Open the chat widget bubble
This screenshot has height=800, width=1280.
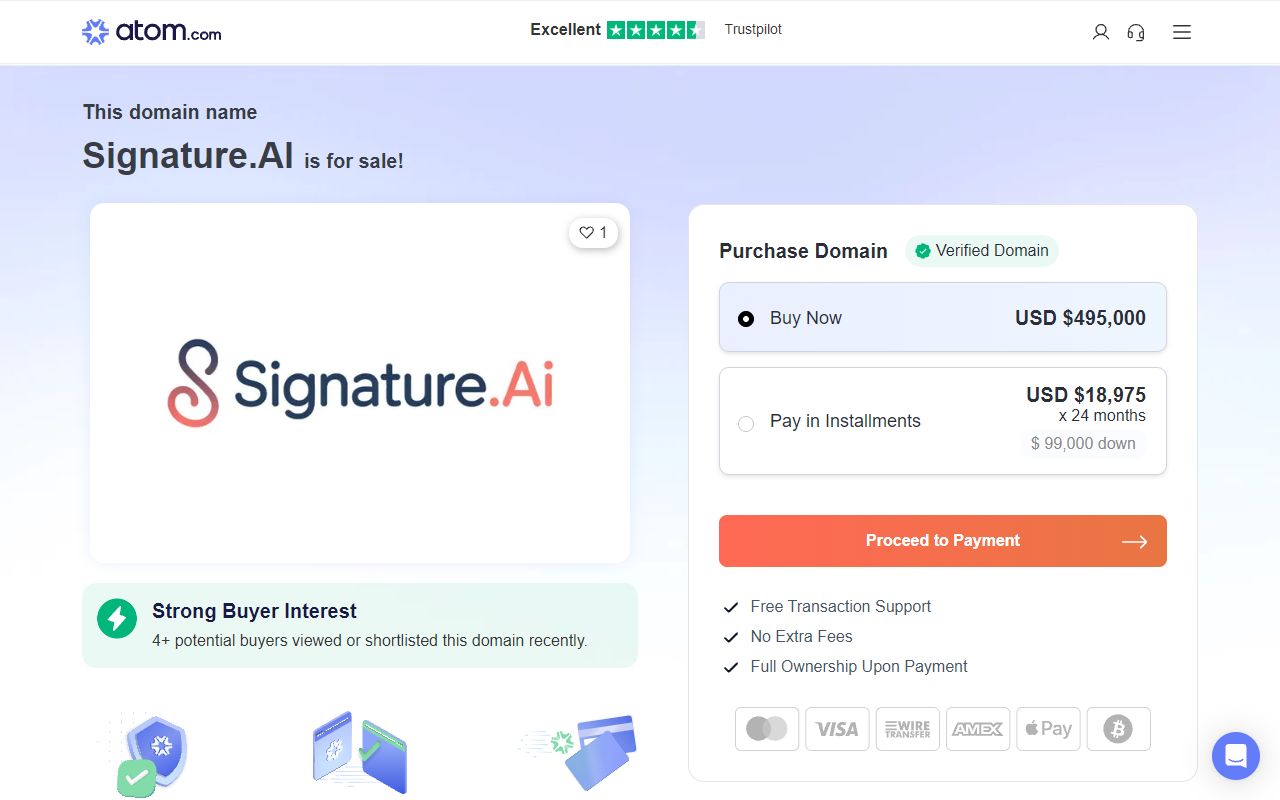coord(1236,755)
